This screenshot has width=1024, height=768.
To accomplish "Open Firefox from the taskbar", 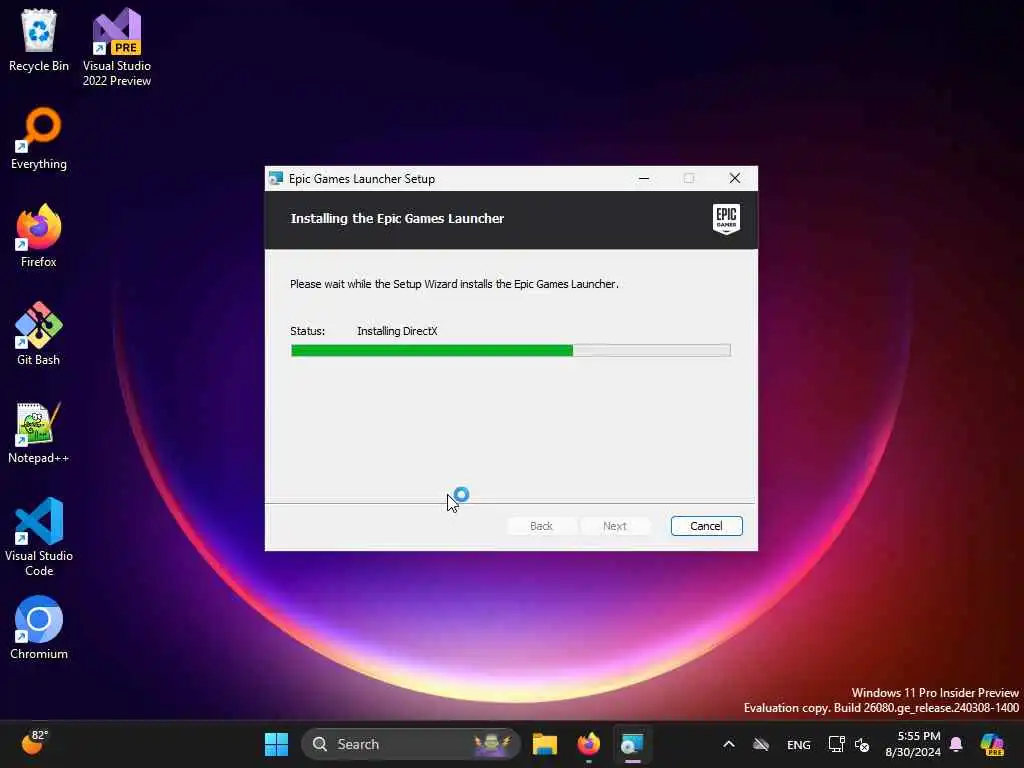I will (588, 744).
